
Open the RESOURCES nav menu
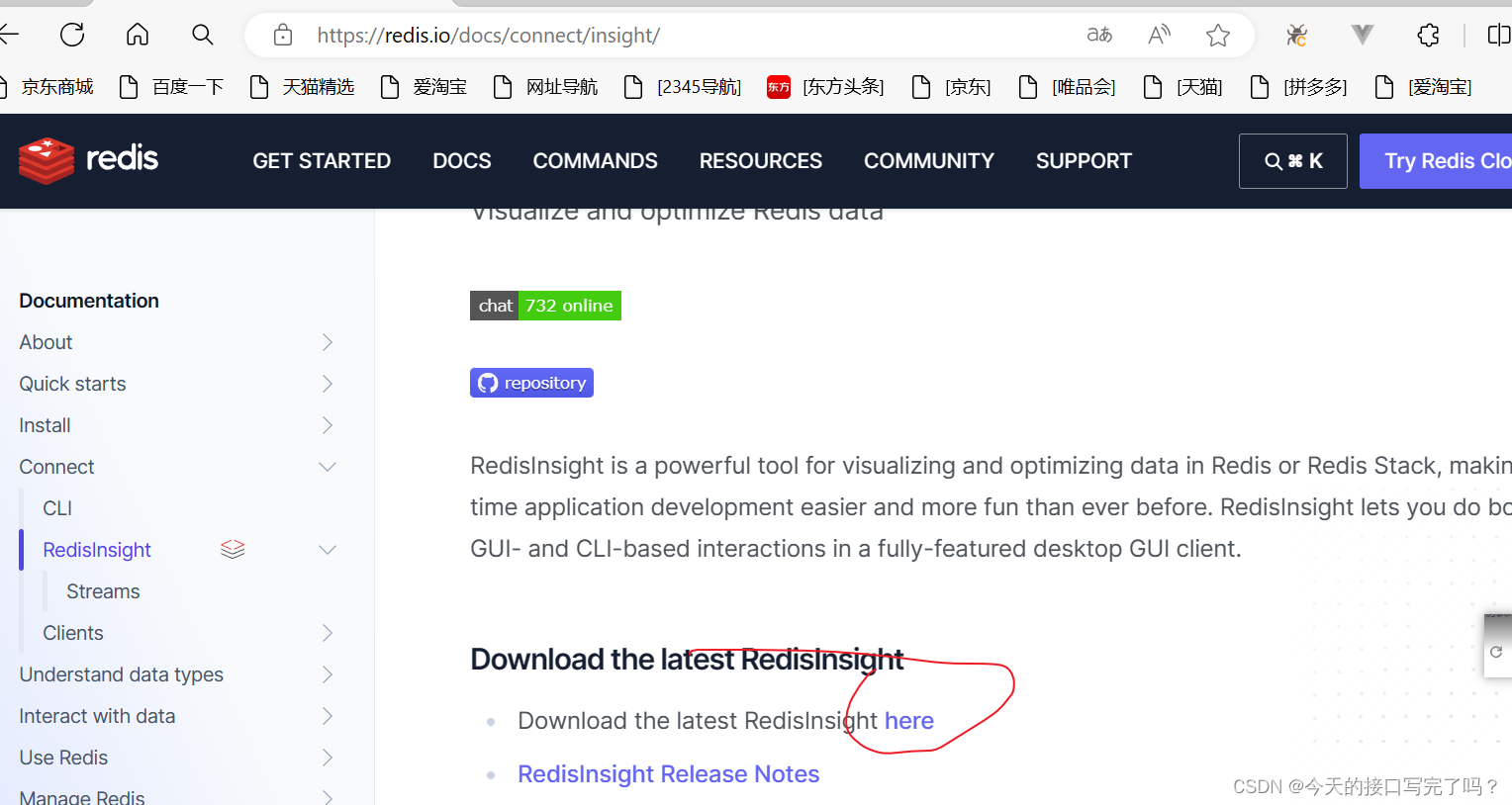(761, 161)
